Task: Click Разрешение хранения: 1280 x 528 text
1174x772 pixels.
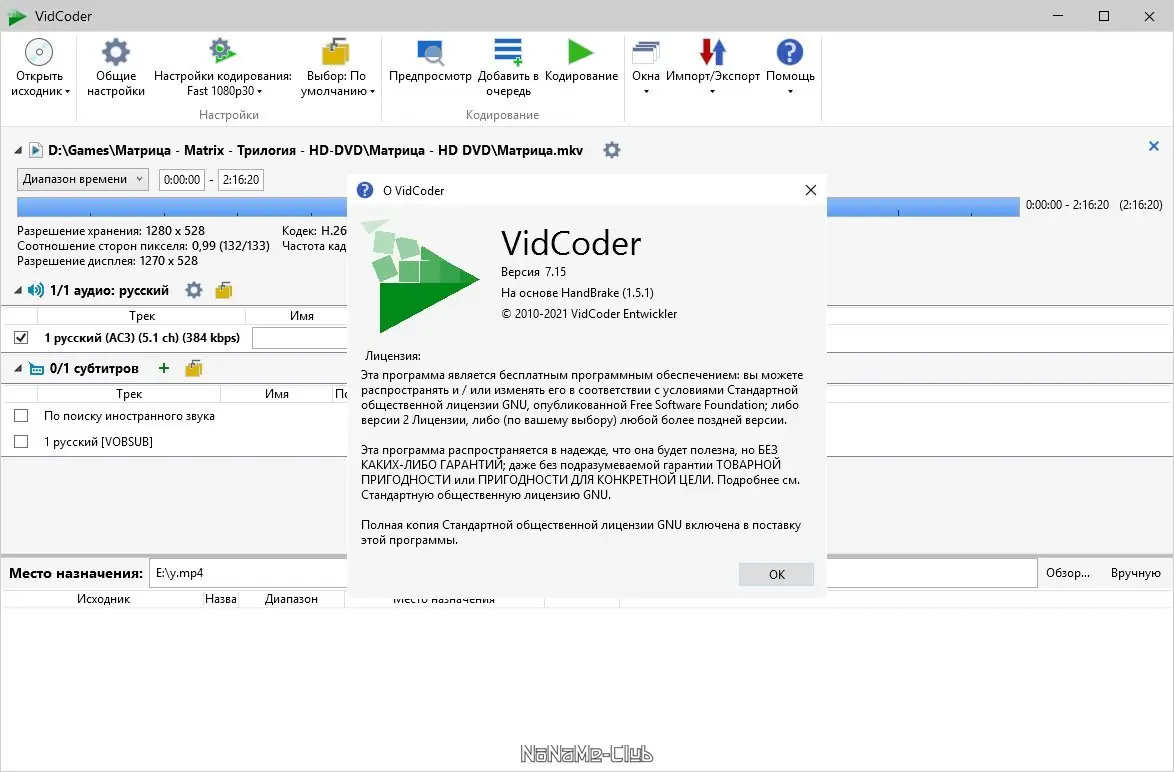Action: [x=111, y=231]
